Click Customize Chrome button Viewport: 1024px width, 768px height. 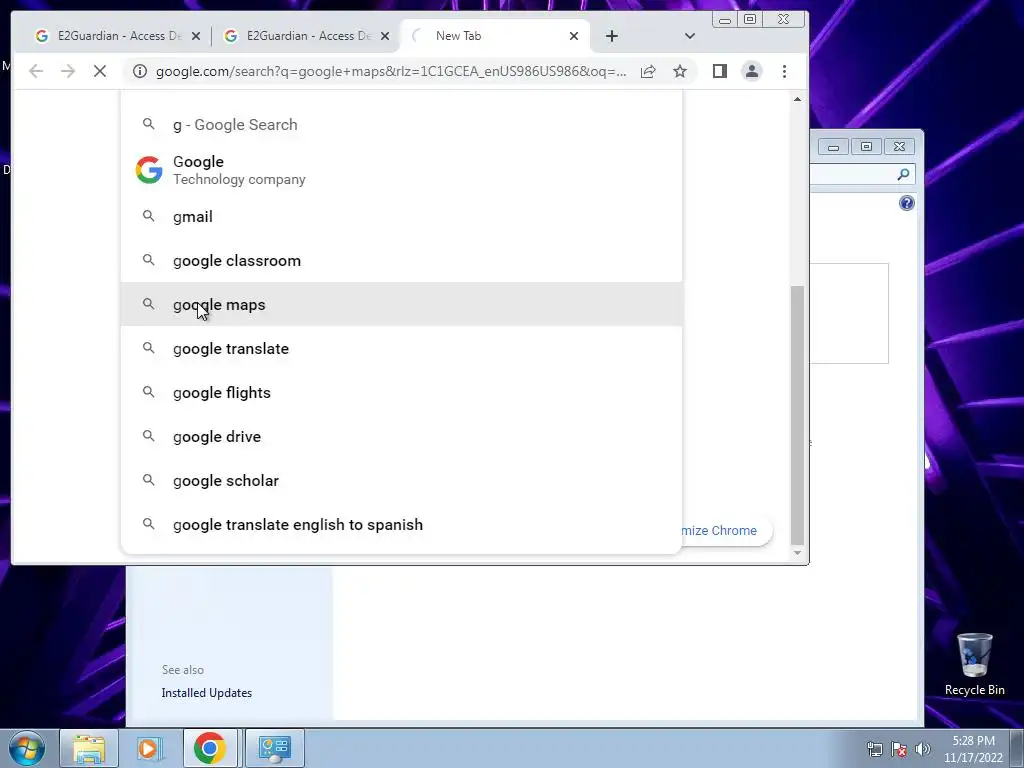tap(725, 530)
